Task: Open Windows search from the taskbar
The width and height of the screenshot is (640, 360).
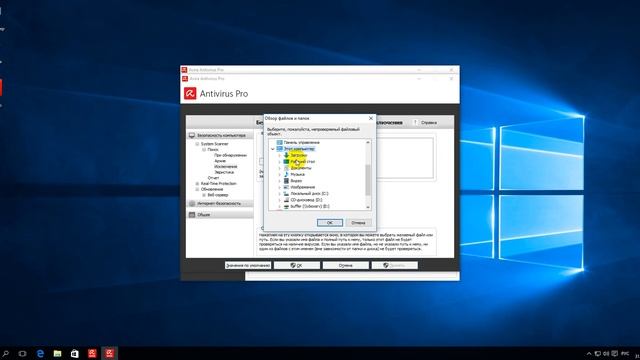Action: pos(6,353)
